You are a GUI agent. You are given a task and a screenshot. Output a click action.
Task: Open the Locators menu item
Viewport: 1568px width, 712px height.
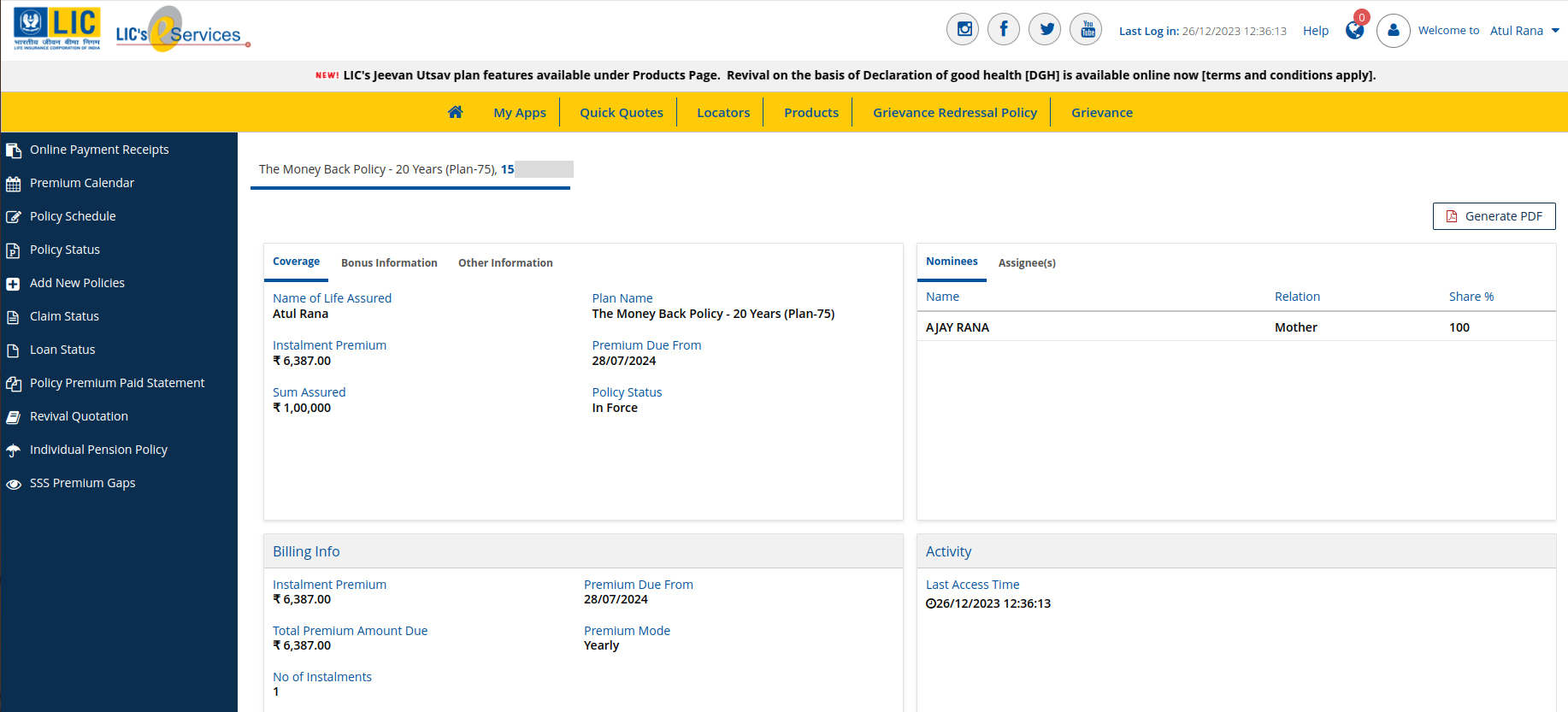tap(723, 112)
